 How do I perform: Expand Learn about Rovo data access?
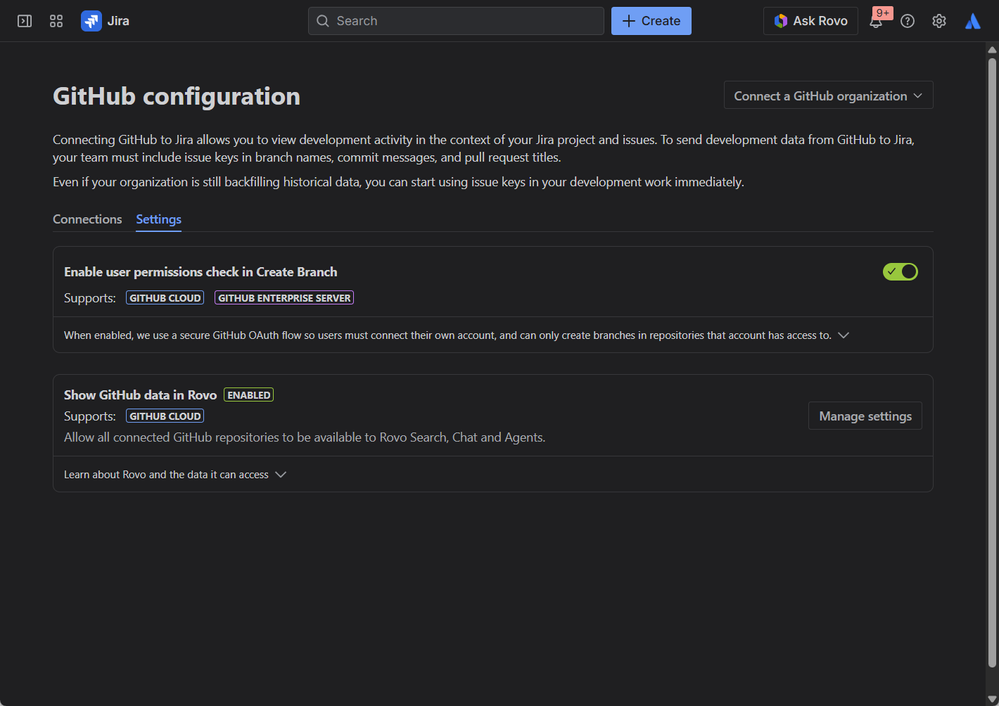tap(175, 475)
